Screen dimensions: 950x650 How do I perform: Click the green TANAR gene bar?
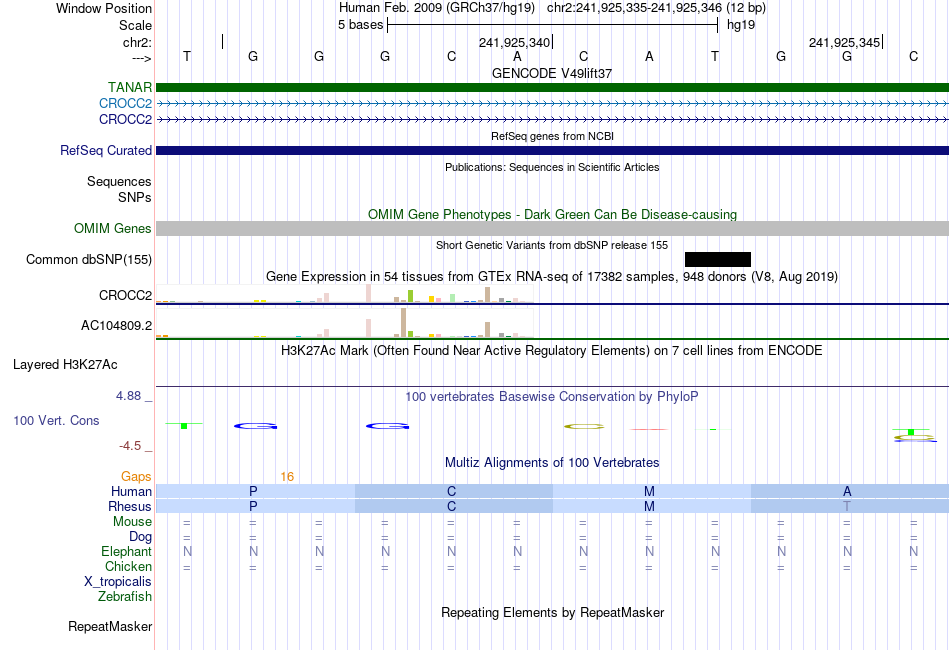[552, 87]
